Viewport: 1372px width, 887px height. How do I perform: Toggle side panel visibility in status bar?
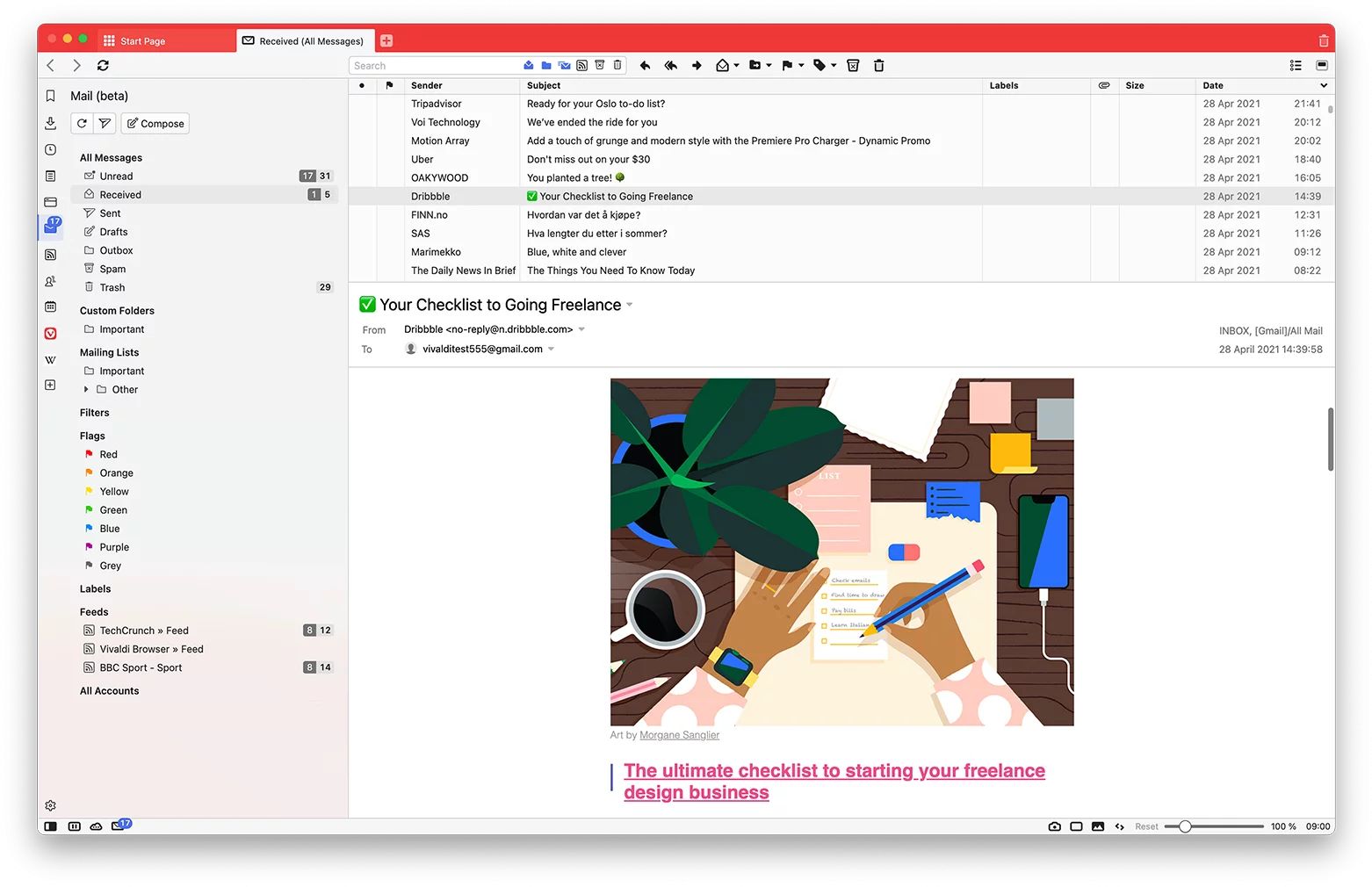[50, 826]
